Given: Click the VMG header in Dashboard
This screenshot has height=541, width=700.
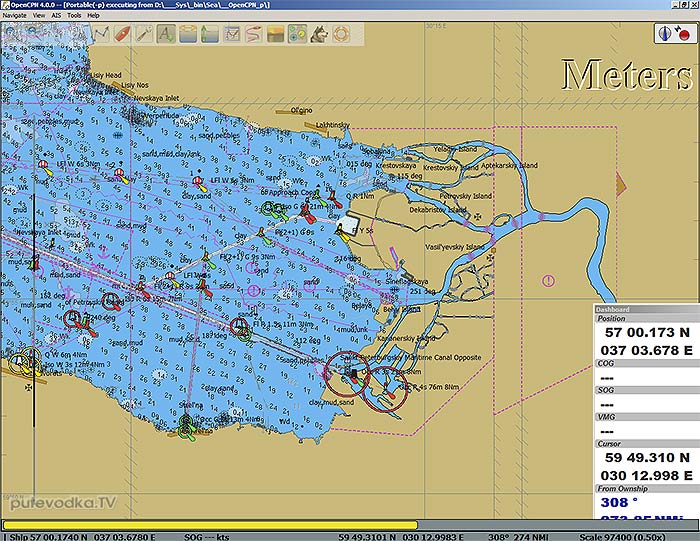Looking at the screenshot, I should click(646, 417).
